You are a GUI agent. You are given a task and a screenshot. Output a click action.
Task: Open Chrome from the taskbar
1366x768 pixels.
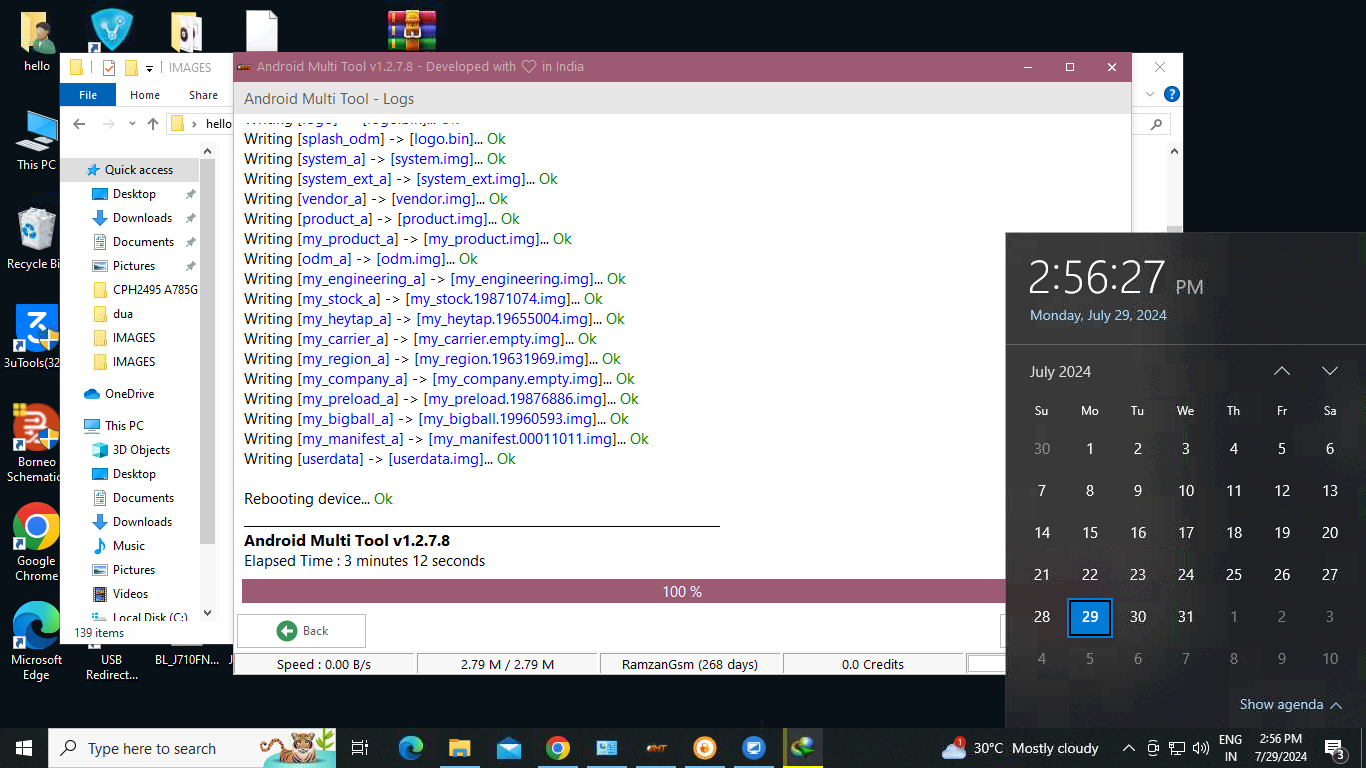tap(557, 748)
